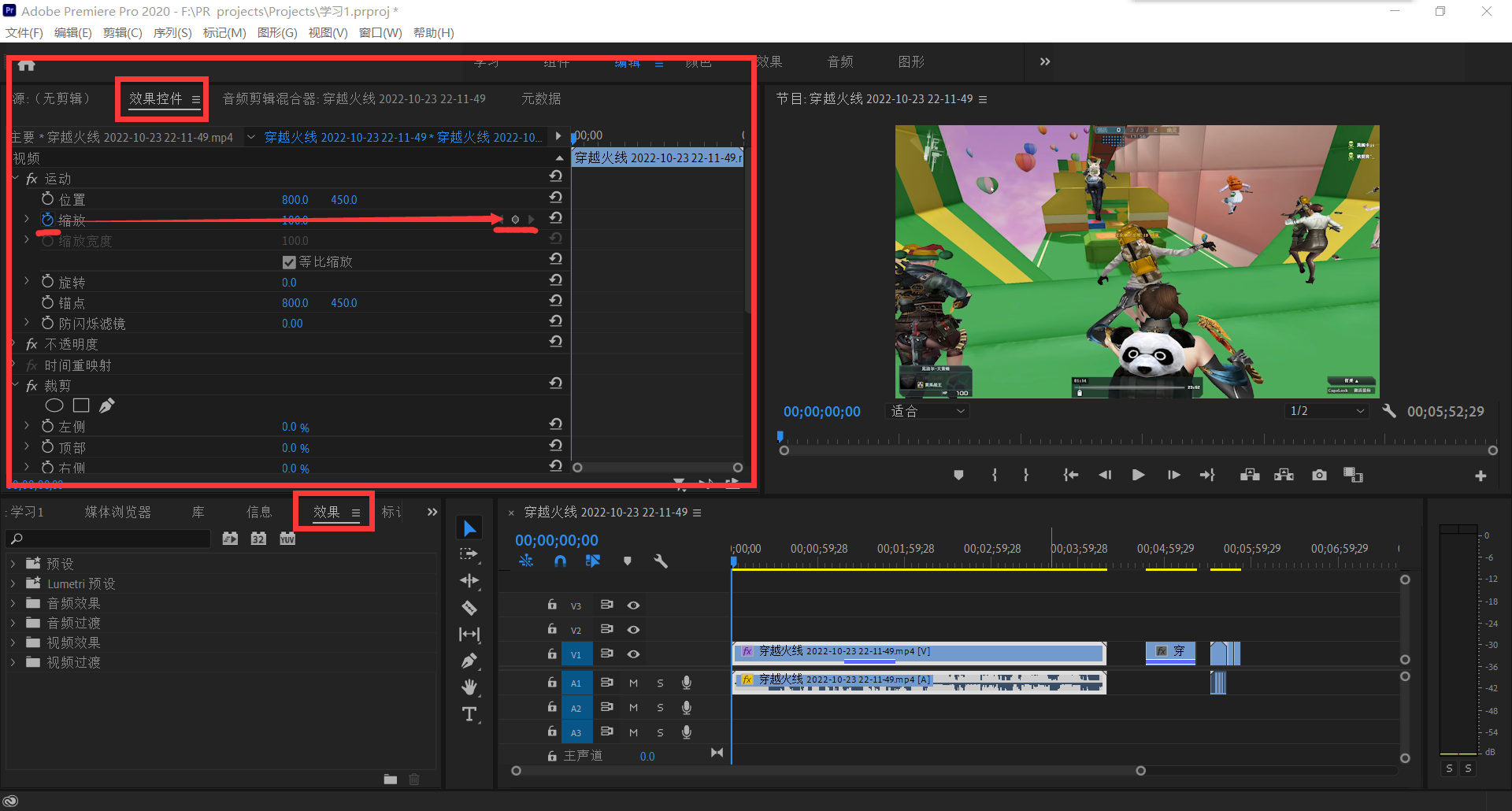Image resolution: width=1512 pixels, height=811 pixels.
Task: Select the Hand tool
Action: (469, 687)
